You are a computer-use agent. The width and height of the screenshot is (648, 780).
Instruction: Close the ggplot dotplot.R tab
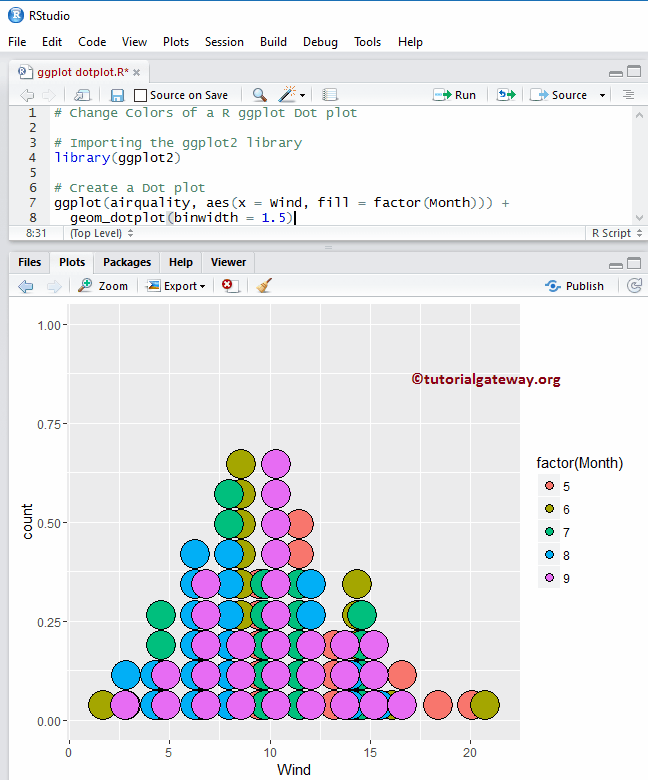(136, 73)
